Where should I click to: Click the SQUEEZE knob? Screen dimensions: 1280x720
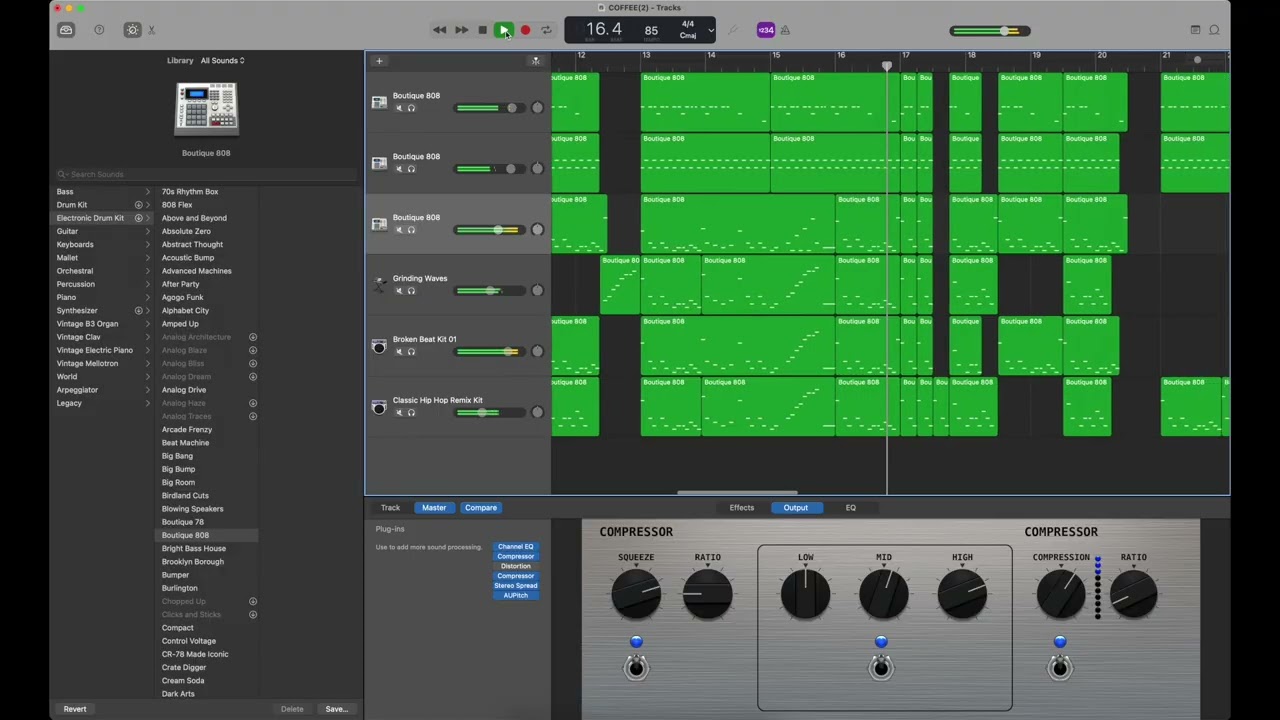(x=636, y=595)
